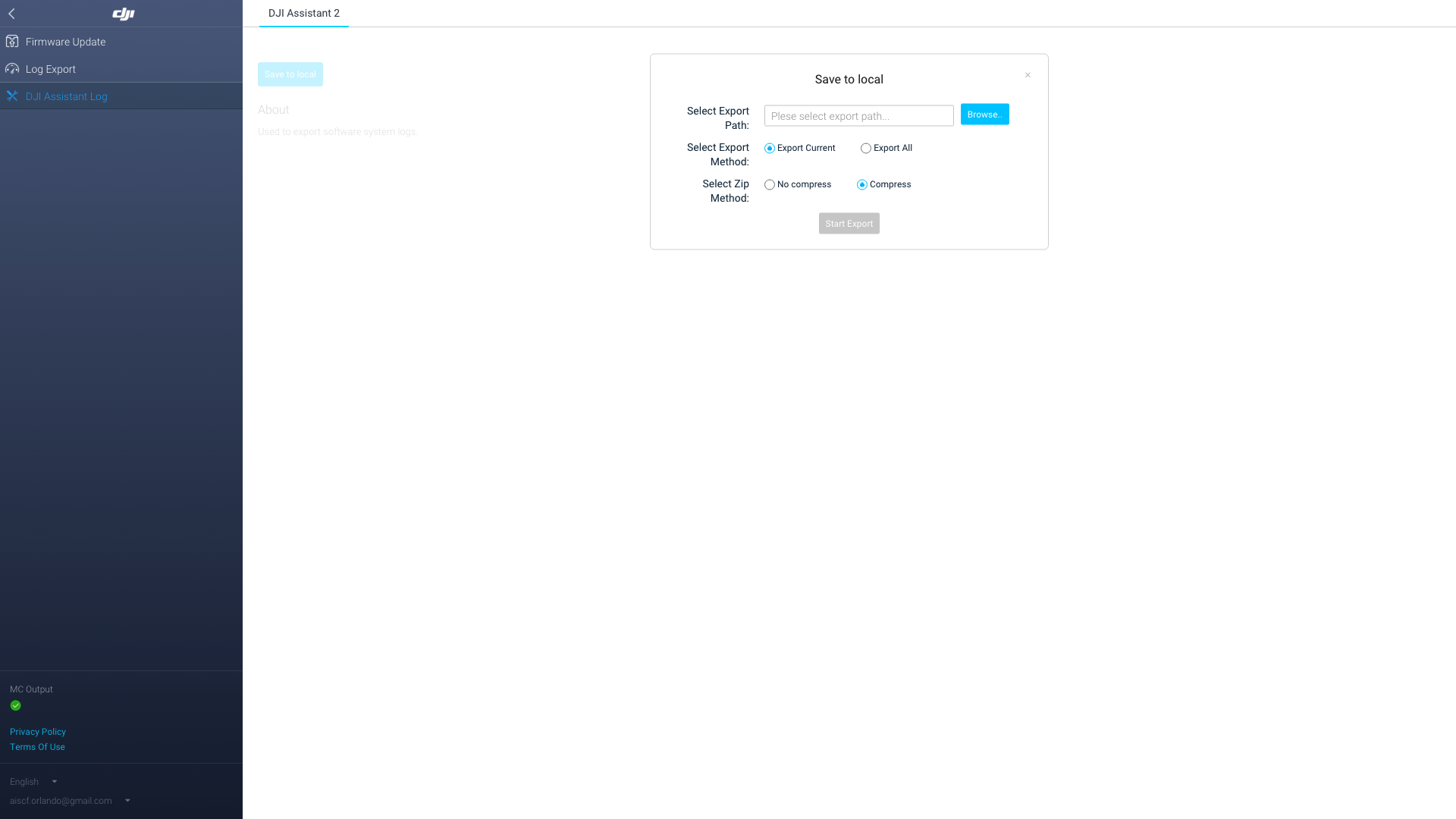
Task: Open the Privacy Policy link
Action: (38, 732)
